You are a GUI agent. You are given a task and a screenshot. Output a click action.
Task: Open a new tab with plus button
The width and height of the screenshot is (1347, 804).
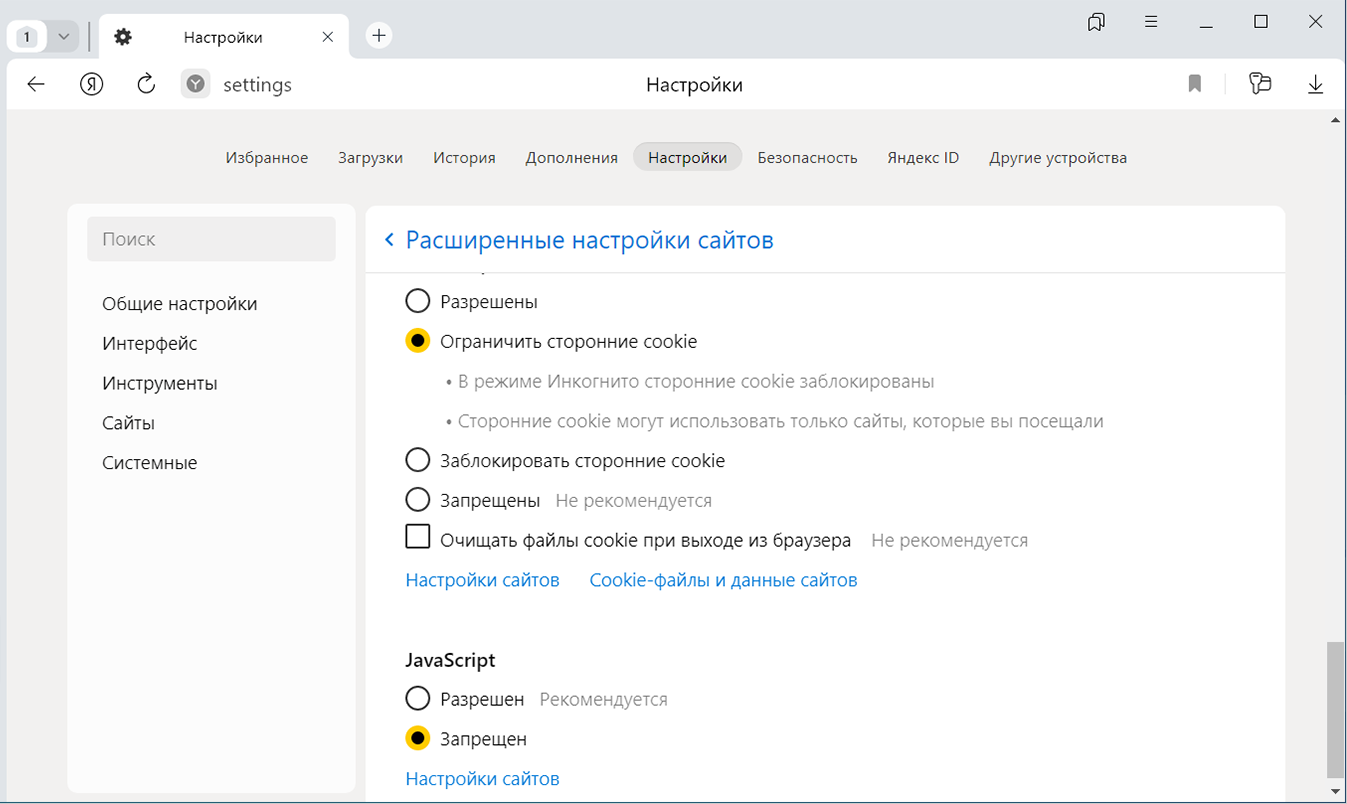pos(378,36)
